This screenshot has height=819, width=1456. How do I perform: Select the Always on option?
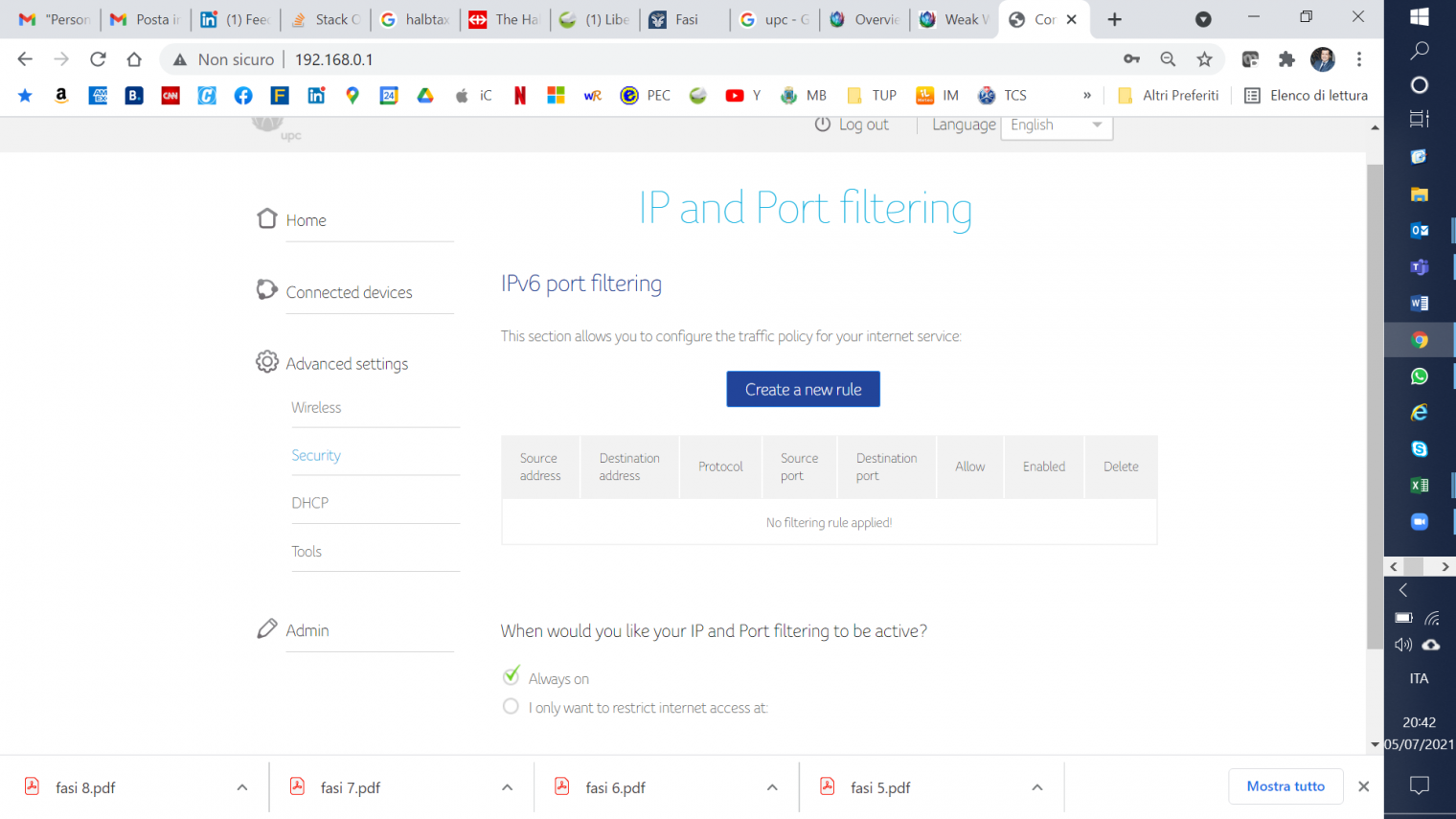point(512,677)
